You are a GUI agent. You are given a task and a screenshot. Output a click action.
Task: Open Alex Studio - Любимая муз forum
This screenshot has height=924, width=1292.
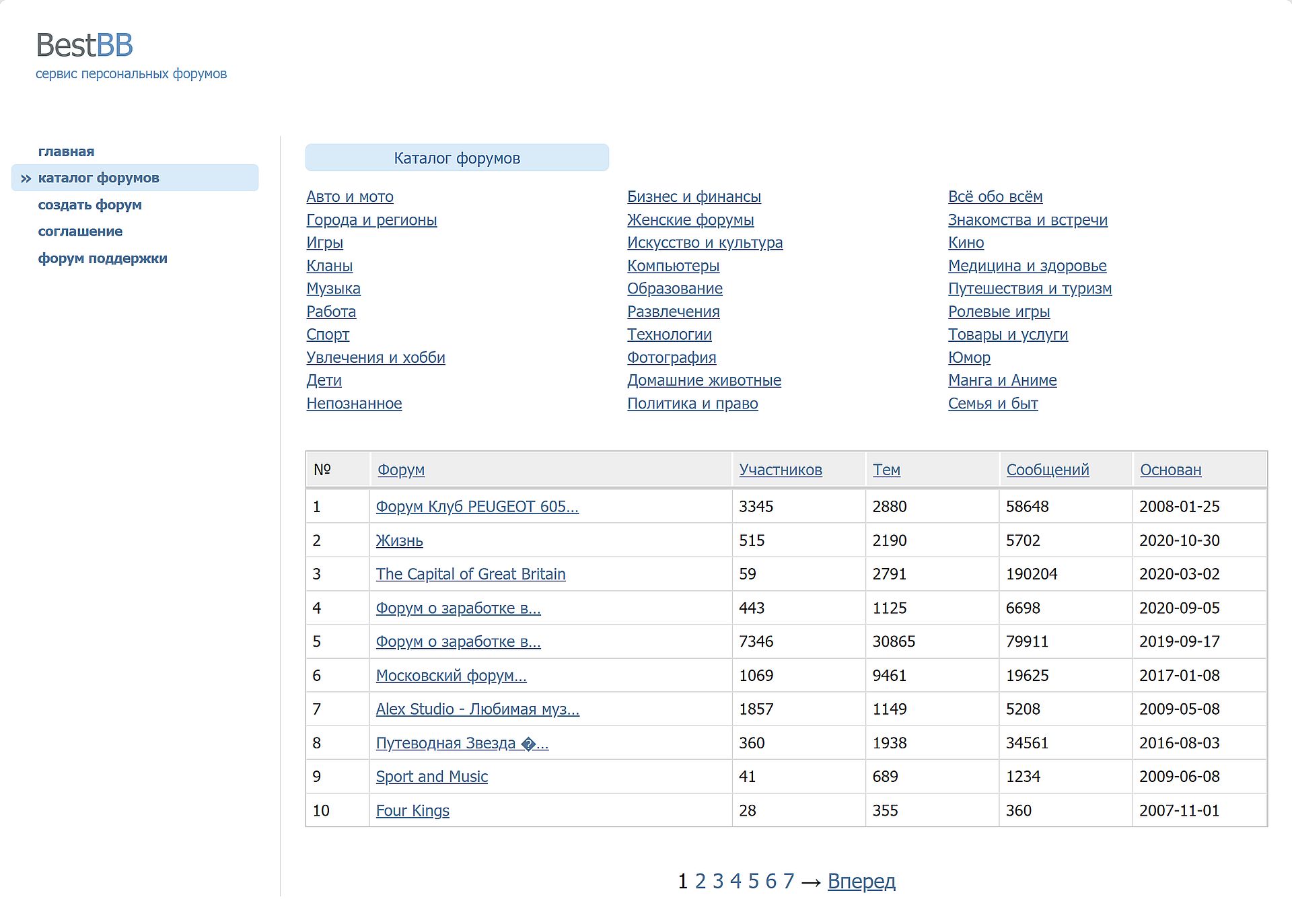click(477, 709)
